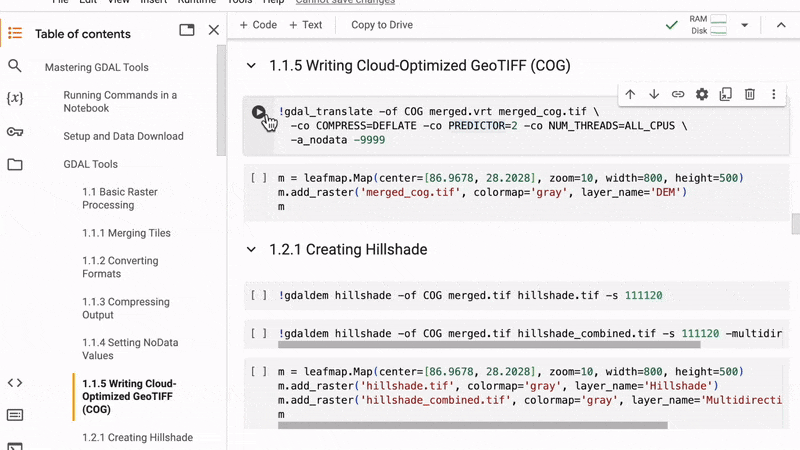
Task: Run the gdaldem hillshade_combined.tif cell
Action: pyautogui.click(x=259, y=334)
